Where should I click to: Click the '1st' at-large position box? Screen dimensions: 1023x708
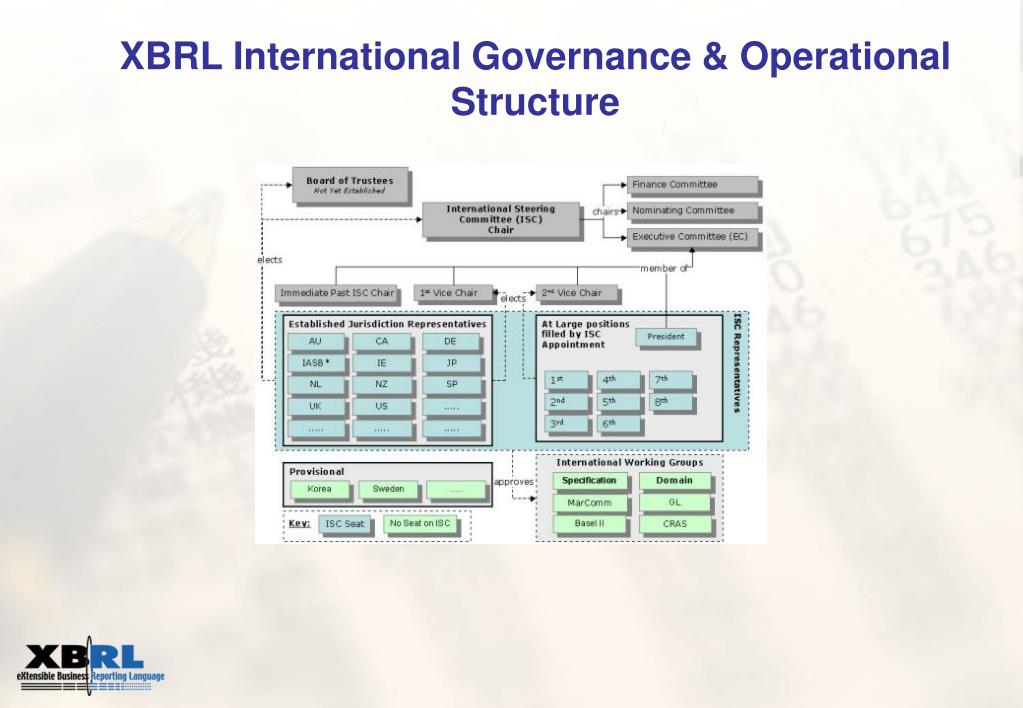[x=565, y=380]
